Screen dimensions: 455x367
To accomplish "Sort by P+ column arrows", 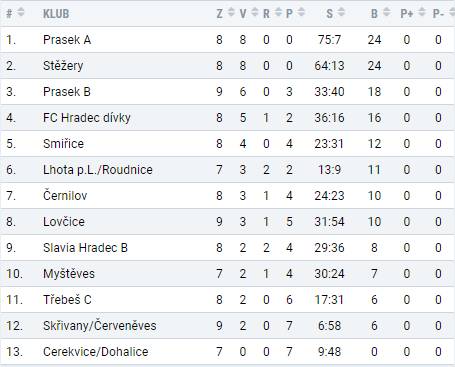I will (x=422, y=12).
